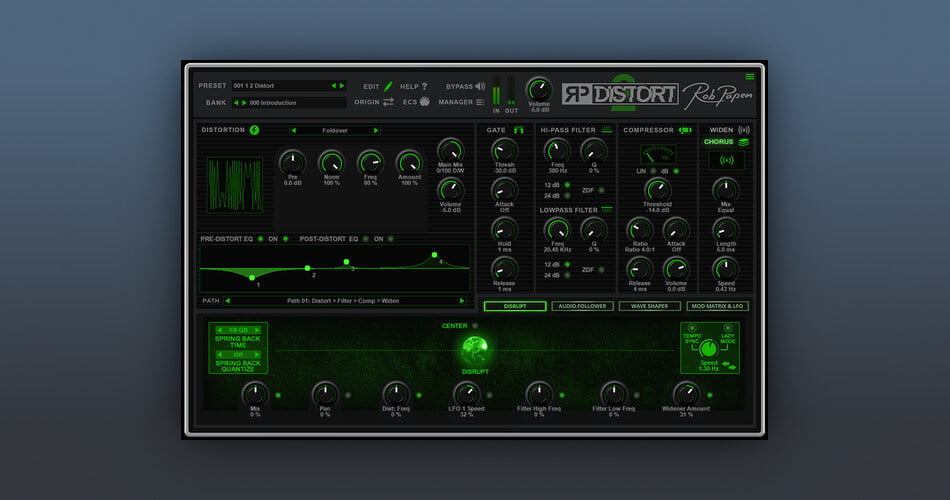Screen dimensions: 950x500
Task: Click the Disrupt globe ball
Action: point(475,350)
